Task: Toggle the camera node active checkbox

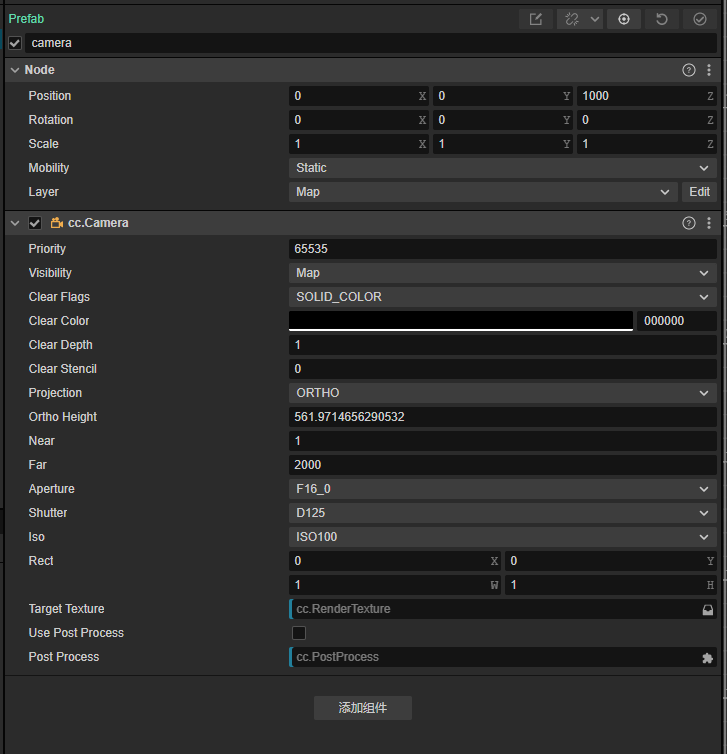Action: click(15, 43)
